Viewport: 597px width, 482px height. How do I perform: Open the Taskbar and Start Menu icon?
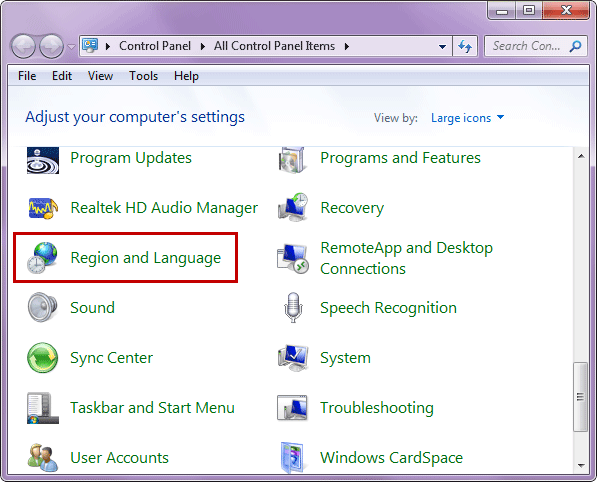pos(43,408)
